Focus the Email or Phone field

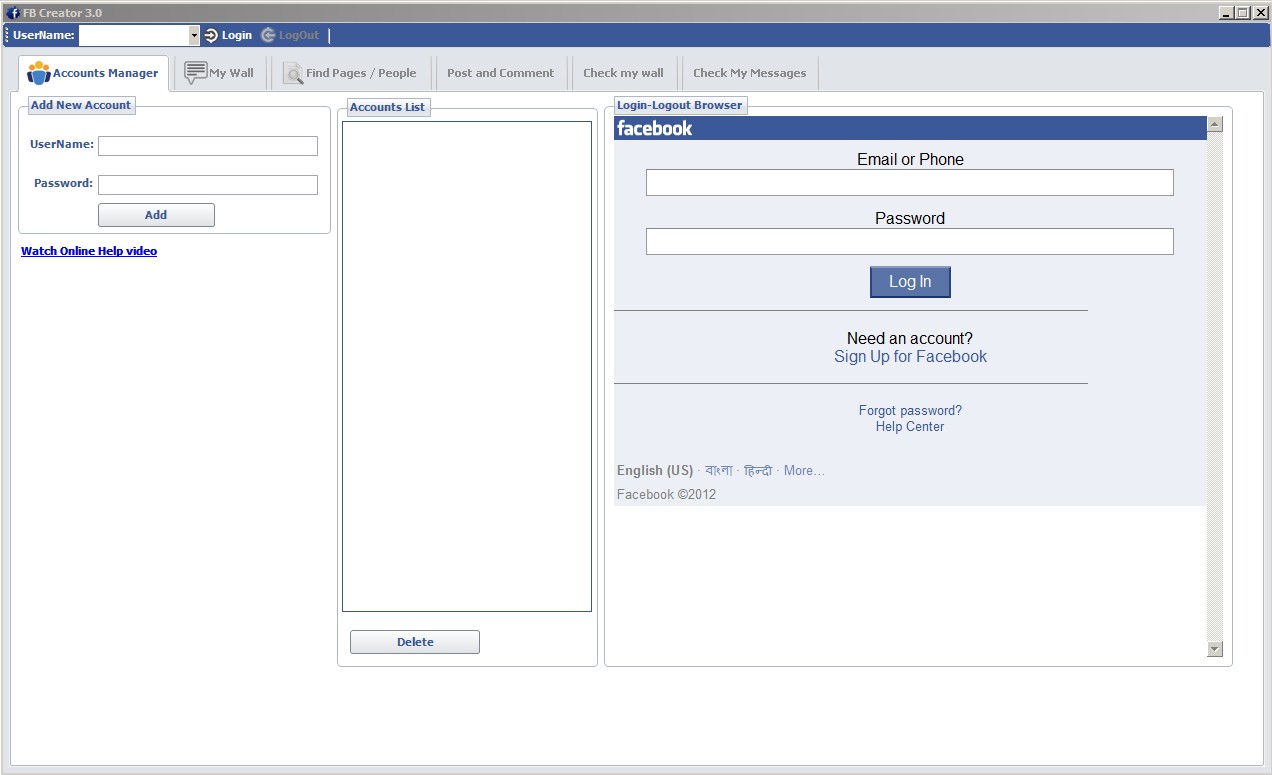click(910, 182)
